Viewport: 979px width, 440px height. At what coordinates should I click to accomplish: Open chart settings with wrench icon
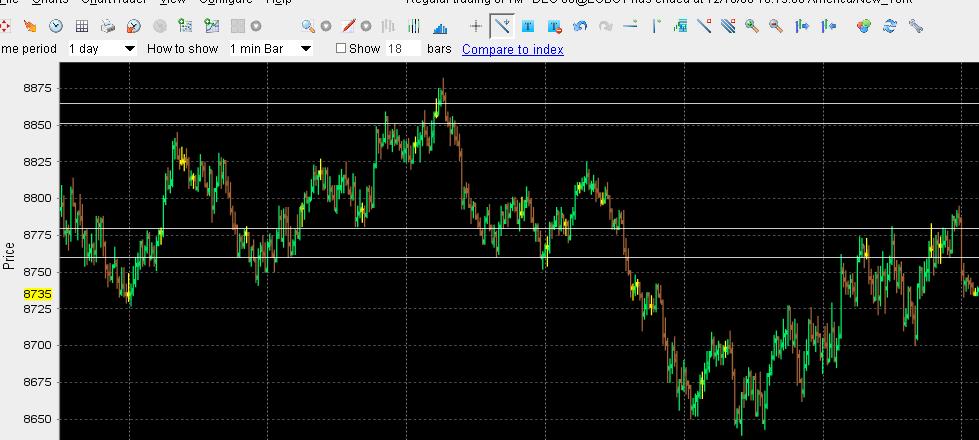point(915,26)
